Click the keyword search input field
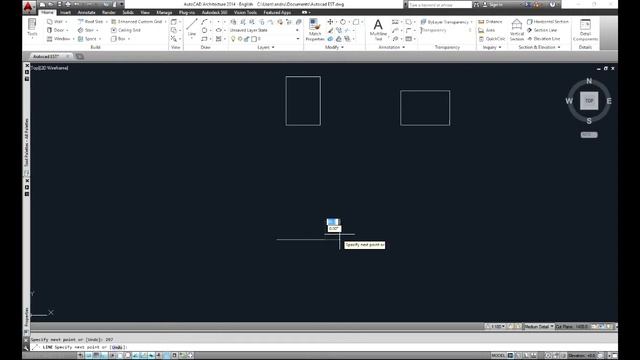The height and width of the screenshot is (360, 640). (x=440, y=5)
